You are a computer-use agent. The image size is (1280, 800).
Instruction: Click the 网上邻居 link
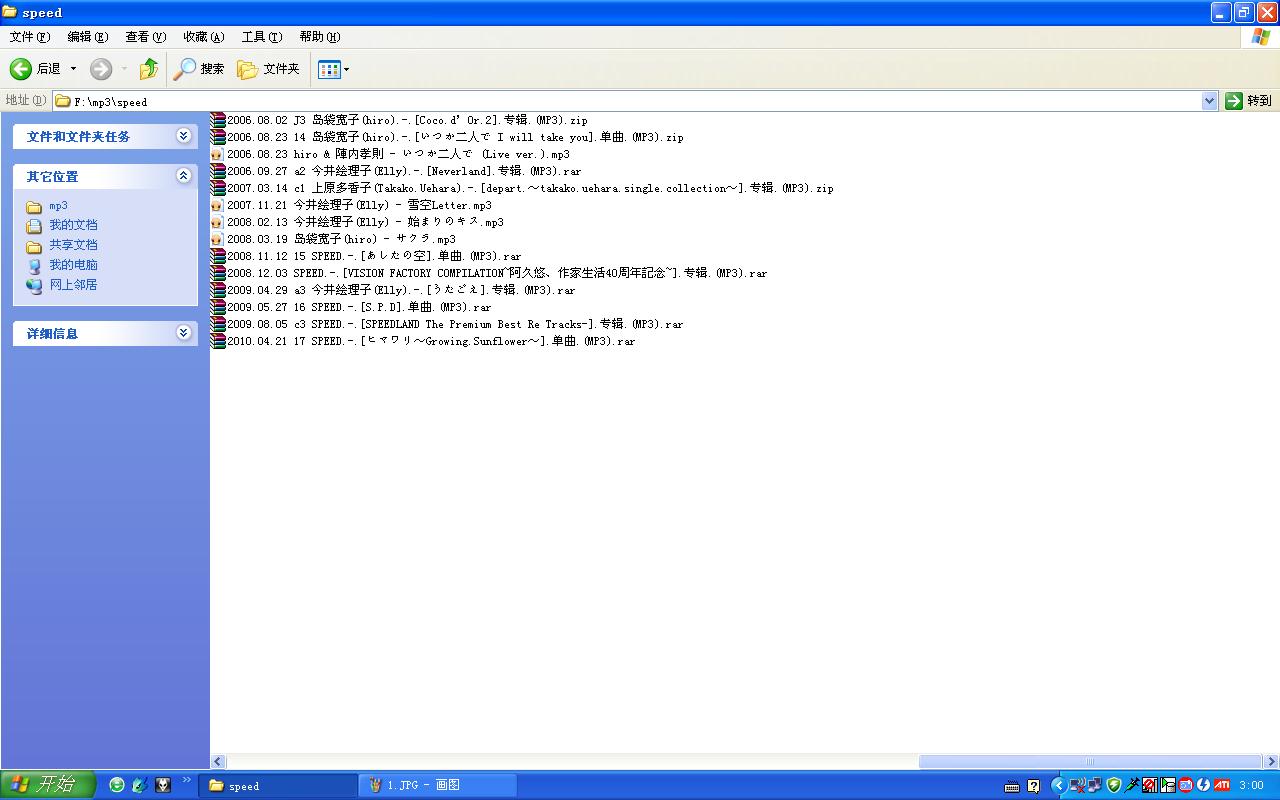(74, 286)
